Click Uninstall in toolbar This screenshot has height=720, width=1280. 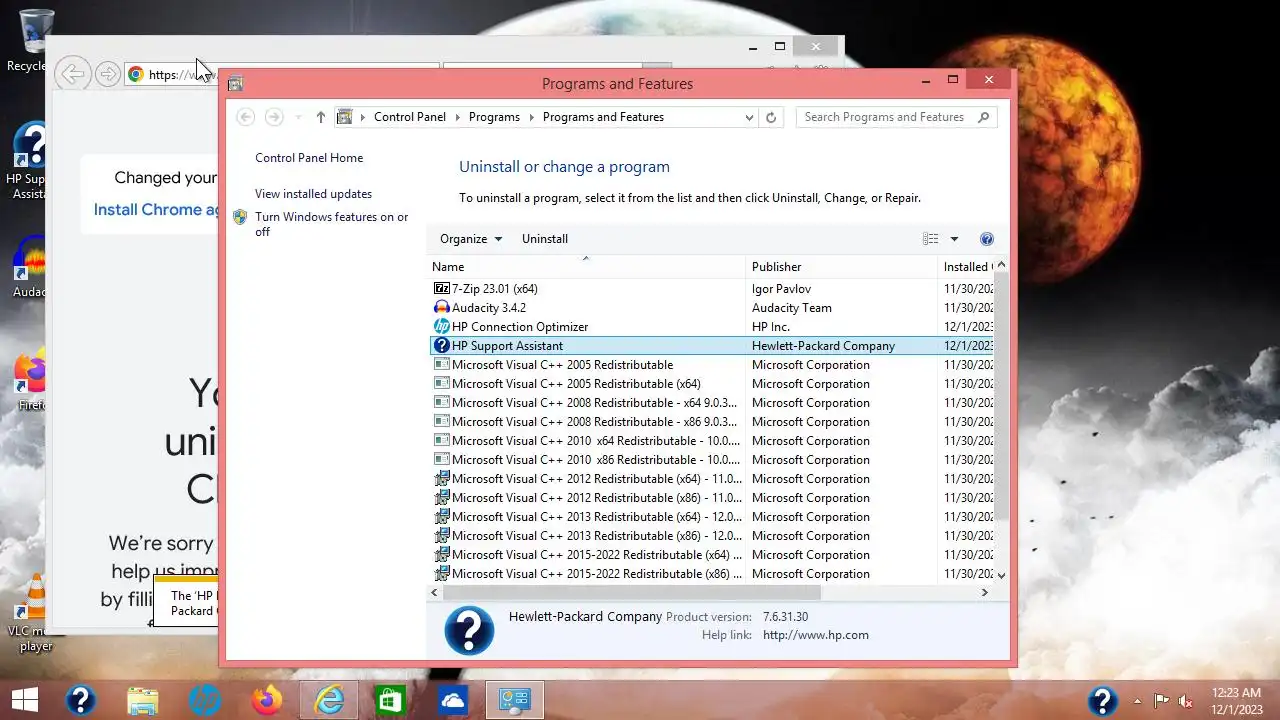pos(545,239)
